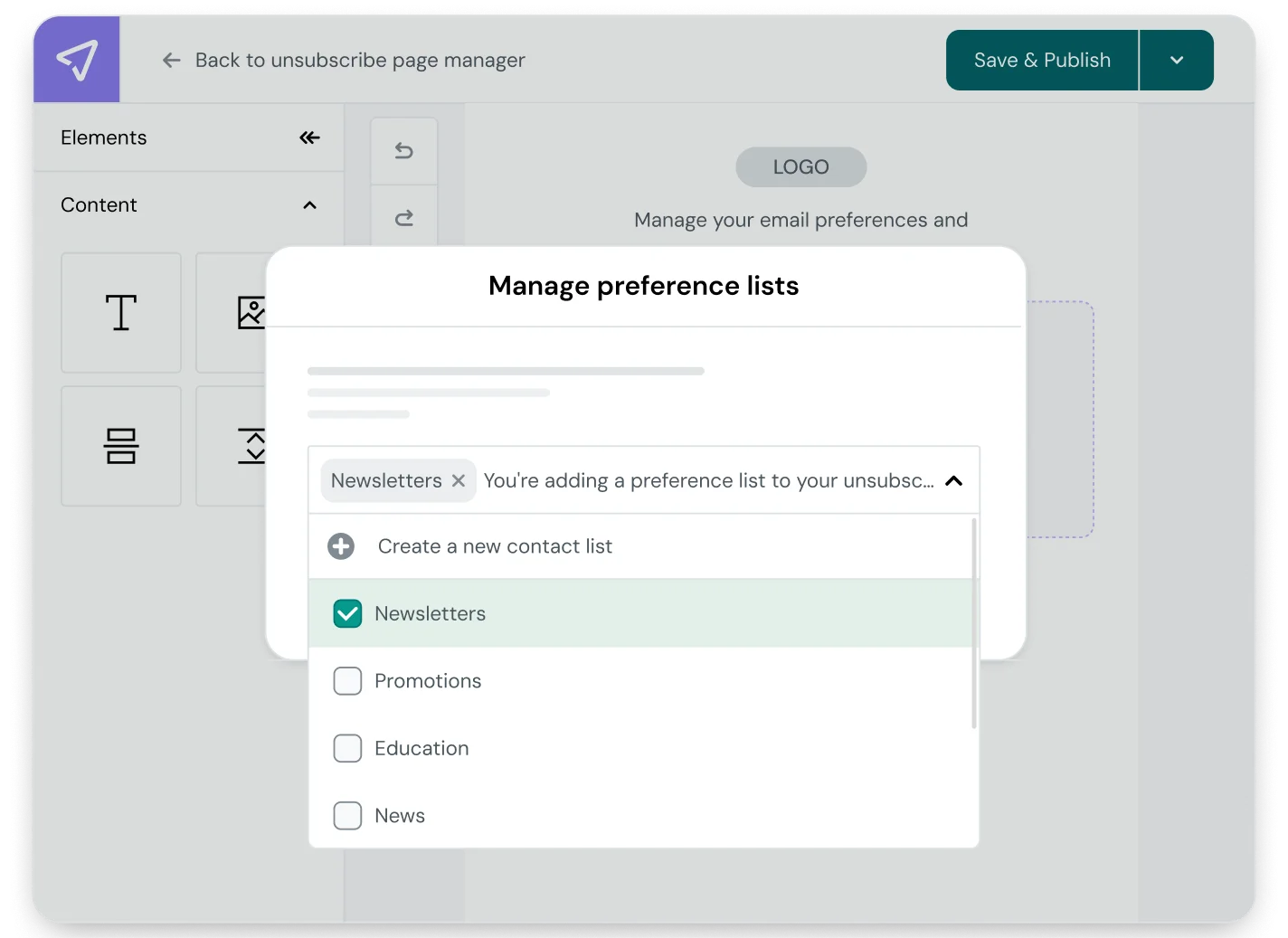Collapse the preference list selection dropdown
The height and width of the screenshot is (938, 1288).
[953, 480]
